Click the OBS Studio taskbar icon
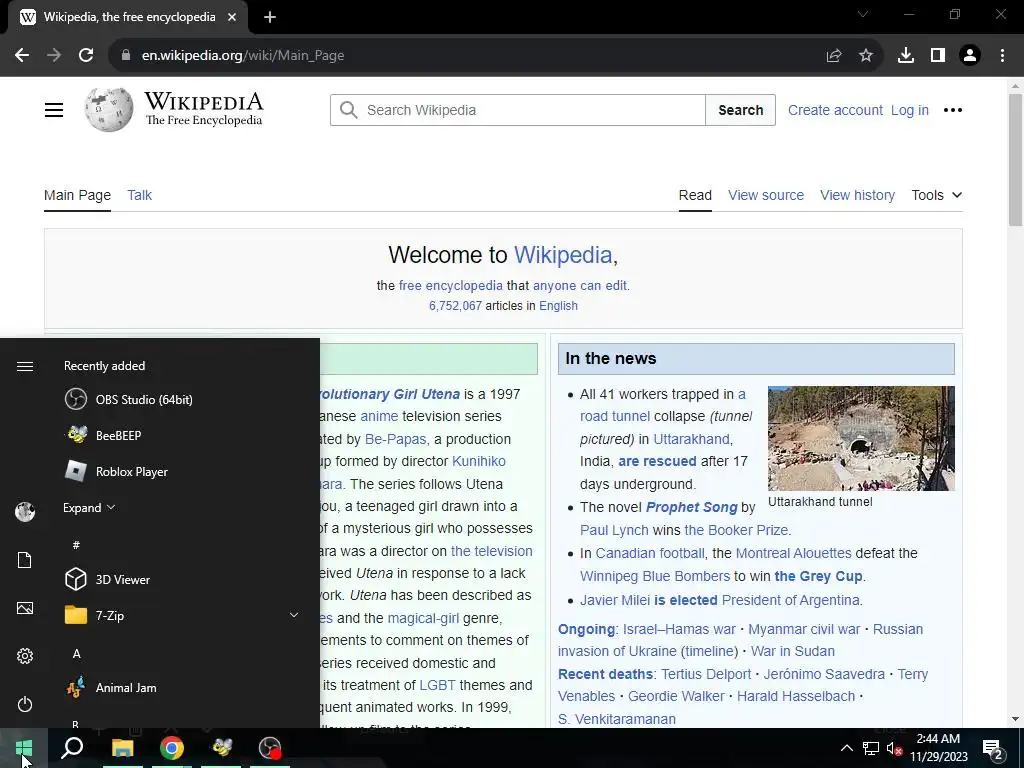This screenshot has height=768, width=1024. [x=270, y=748]
